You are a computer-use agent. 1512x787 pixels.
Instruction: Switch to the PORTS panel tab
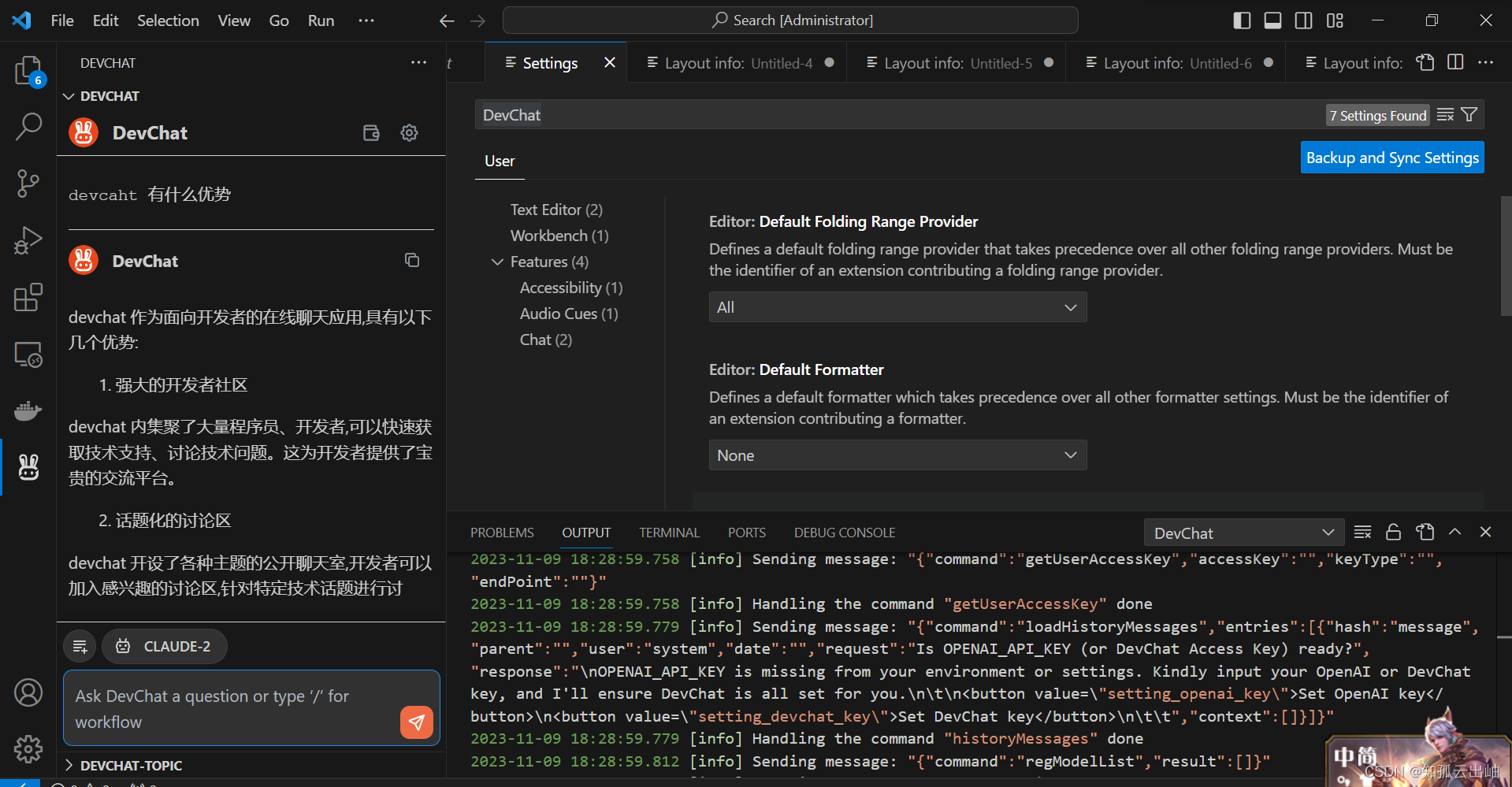[747, 533]
